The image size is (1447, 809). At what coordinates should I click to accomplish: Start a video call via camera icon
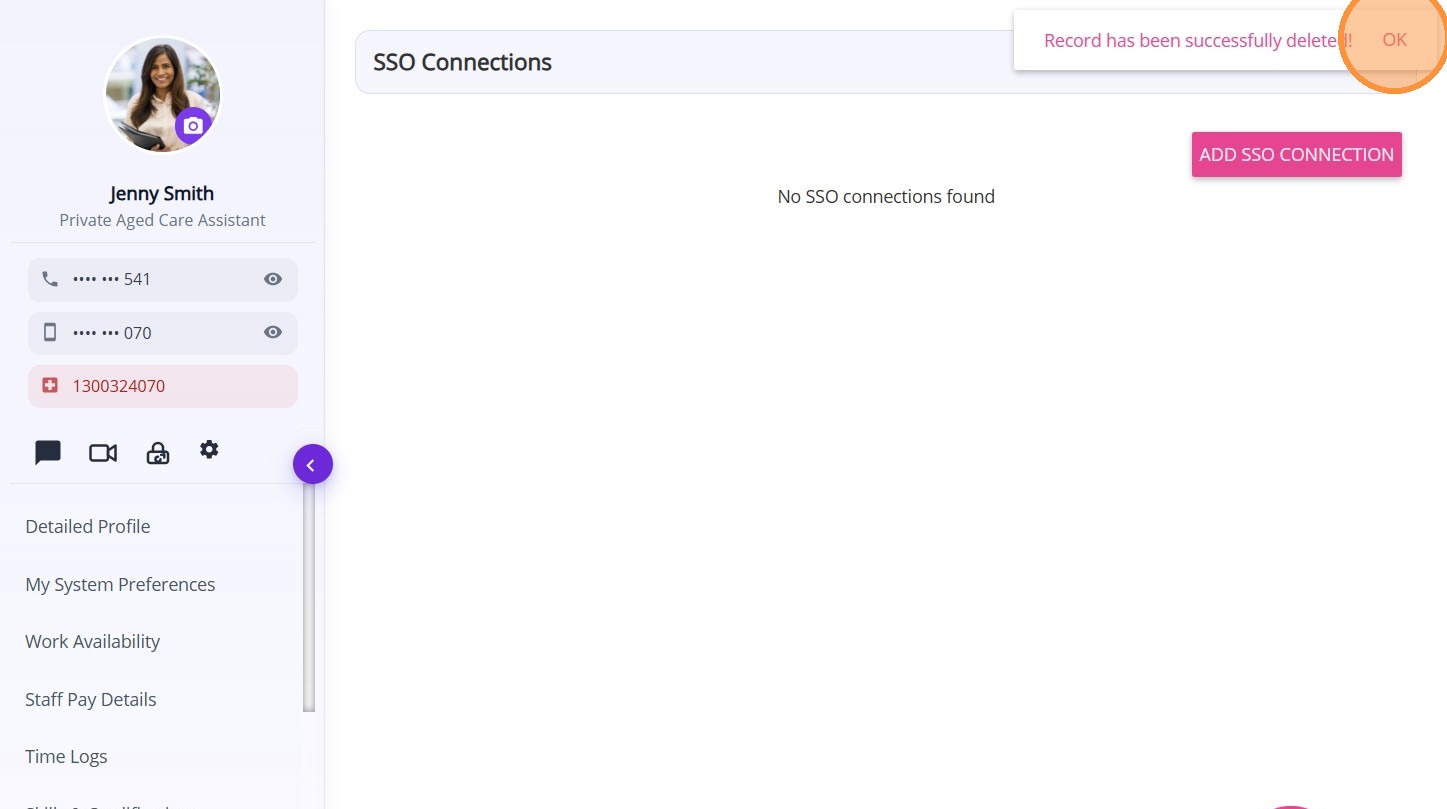coord(103,453)
